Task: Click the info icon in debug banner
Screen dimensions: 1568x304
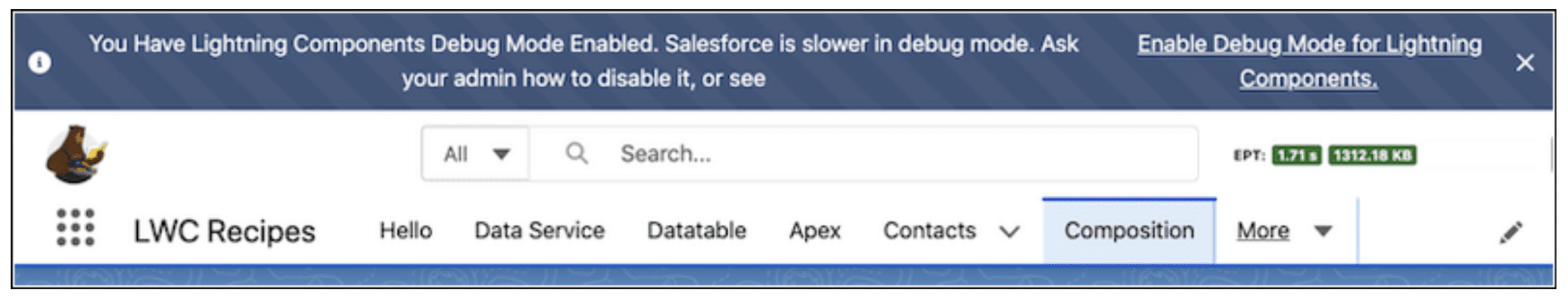Action: click(40, 63)
